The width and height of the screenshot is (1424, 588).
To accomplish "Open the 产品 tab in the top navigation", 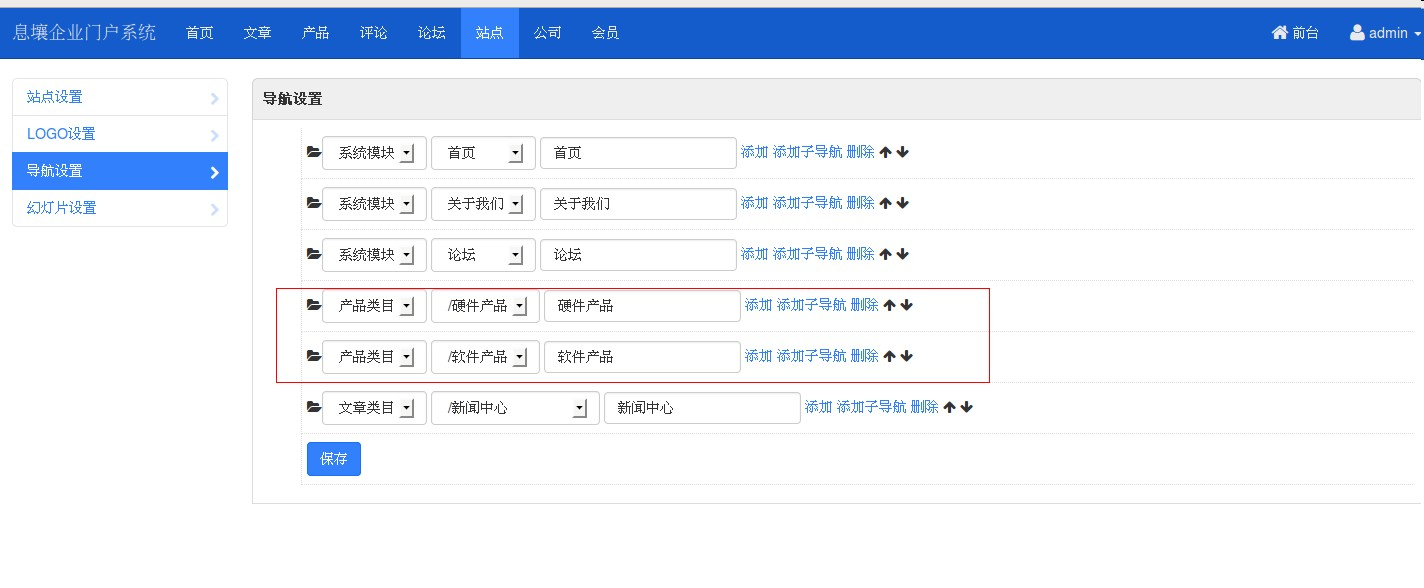I will click(x=315, y=33).
